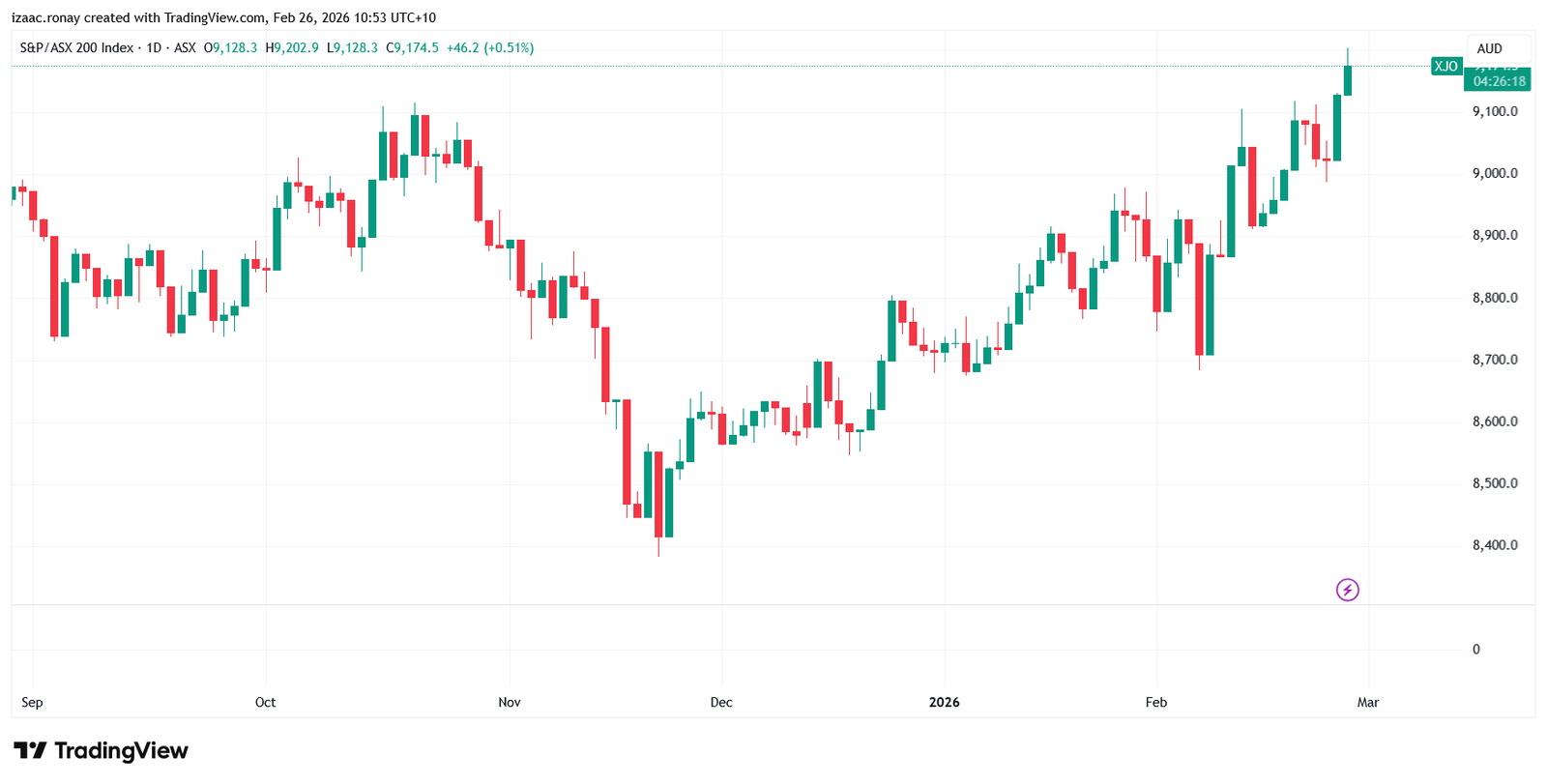Click the Sep label on time axis
The image size is (1547, 784).
click(x=32, y=703)
